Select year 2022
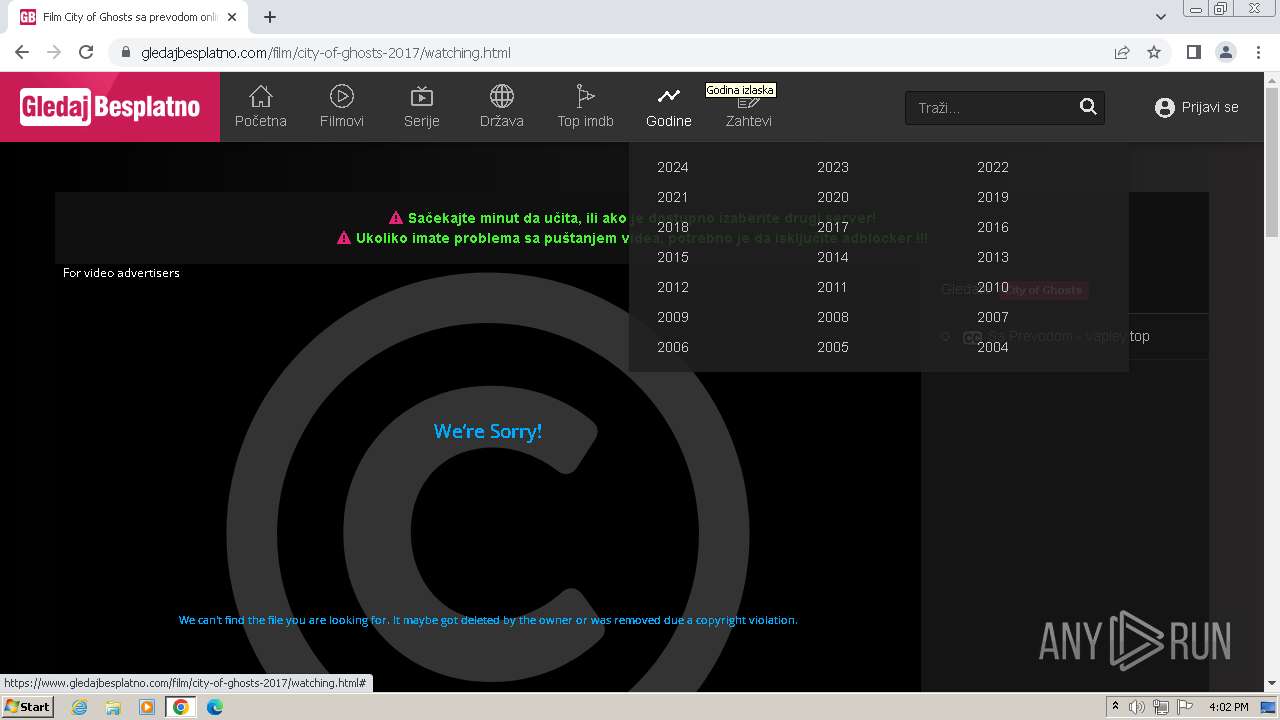1280x720 pixels. click(x=993, y=167)
